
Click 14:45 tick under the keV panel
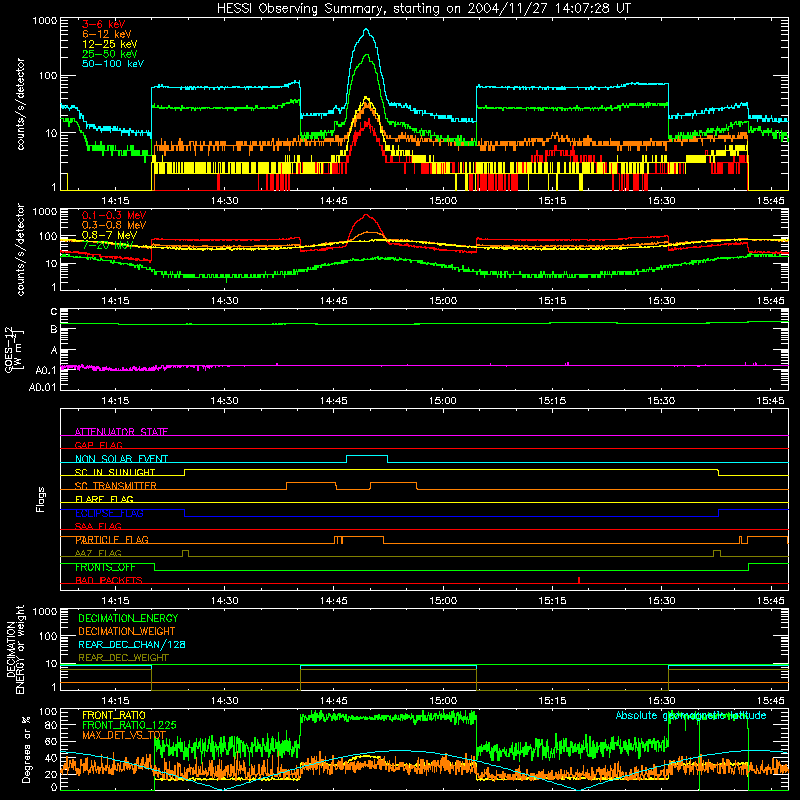(x=334, y=201)
